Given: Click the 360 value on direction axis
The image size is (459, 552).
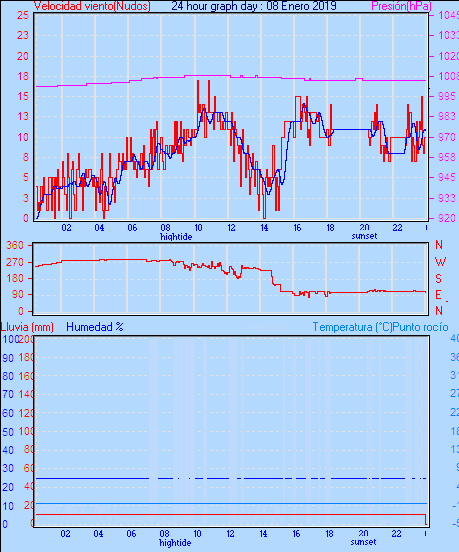Looking at the screenshot, I should point(15,245).
